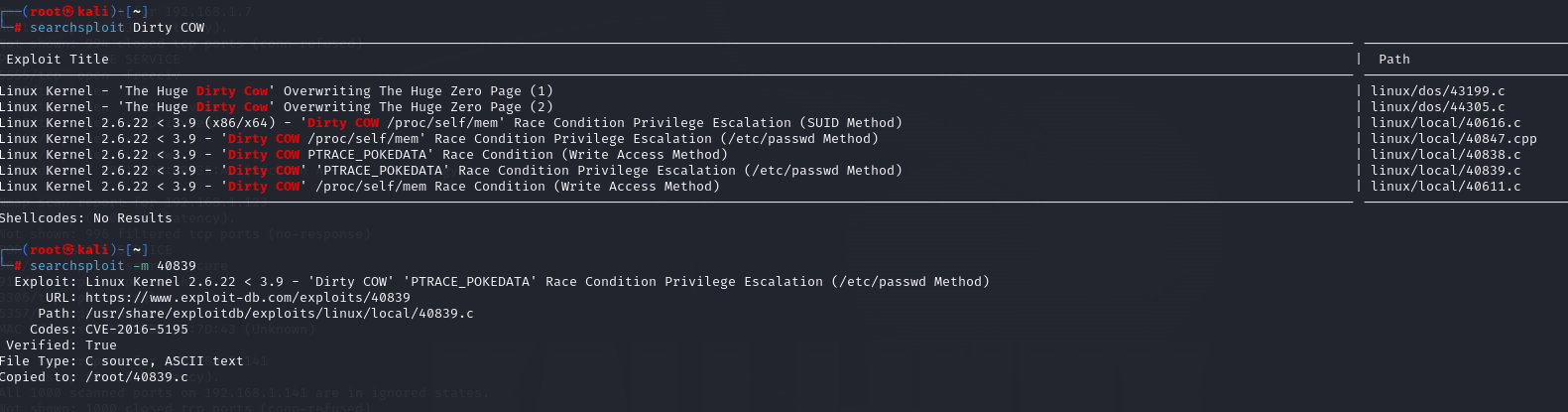Click the 'searchsploit -m 40839' command line
This screenshot has width=1568, height=412.
click(x=113, y=266)
